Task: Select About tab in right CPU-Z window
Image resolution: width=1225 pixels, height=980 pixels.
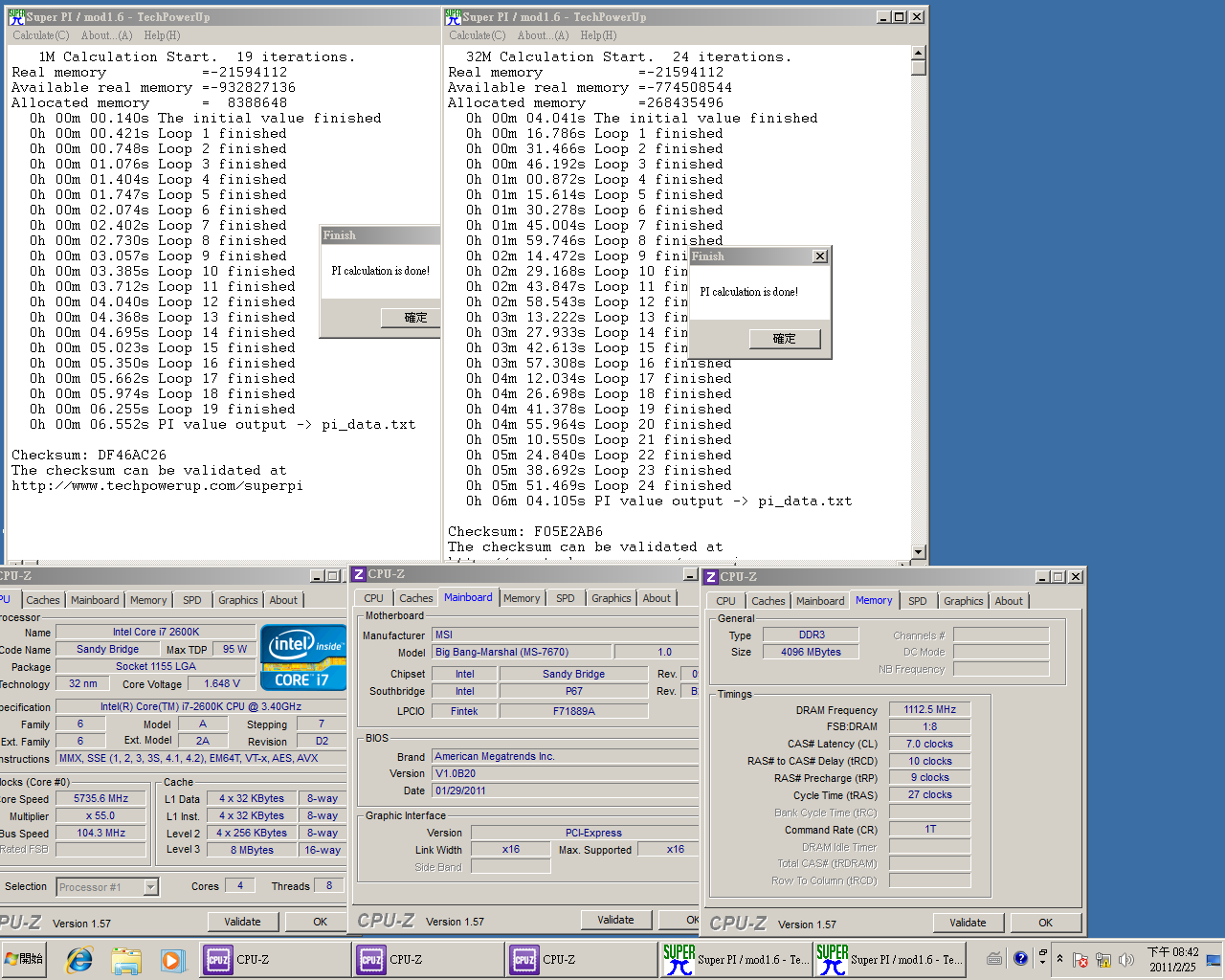Action: coord(1009,601)
